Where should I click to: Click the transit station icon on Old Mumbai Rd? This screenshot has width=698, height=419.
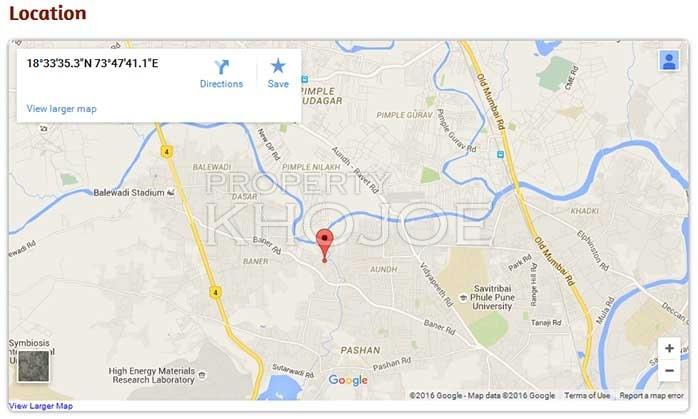[x=500, y=154]
